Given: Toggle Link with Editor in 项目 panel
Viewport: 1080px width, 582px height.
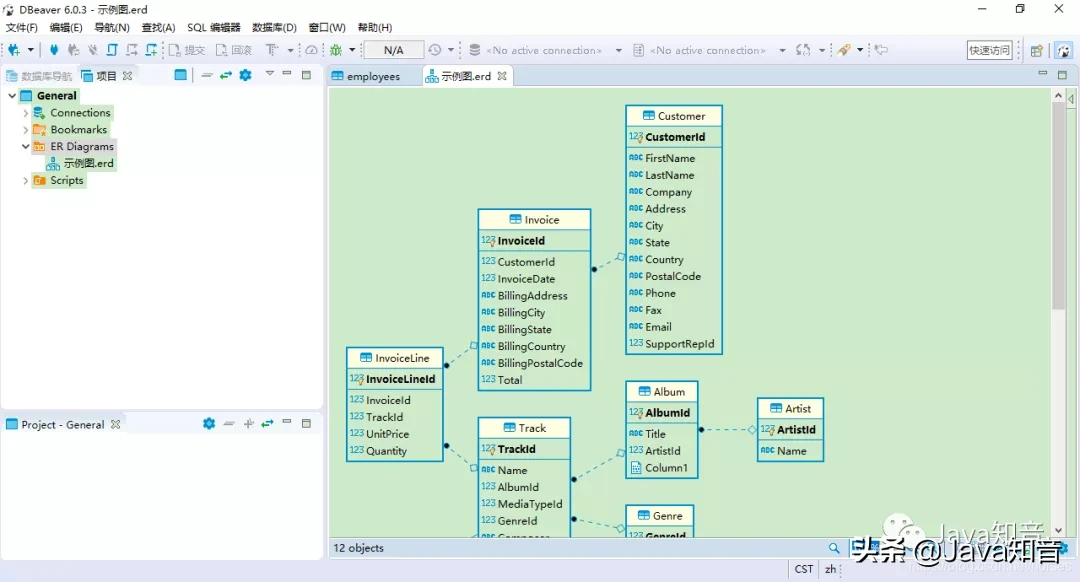Looking at the screenshot, I should pos(225,75).
